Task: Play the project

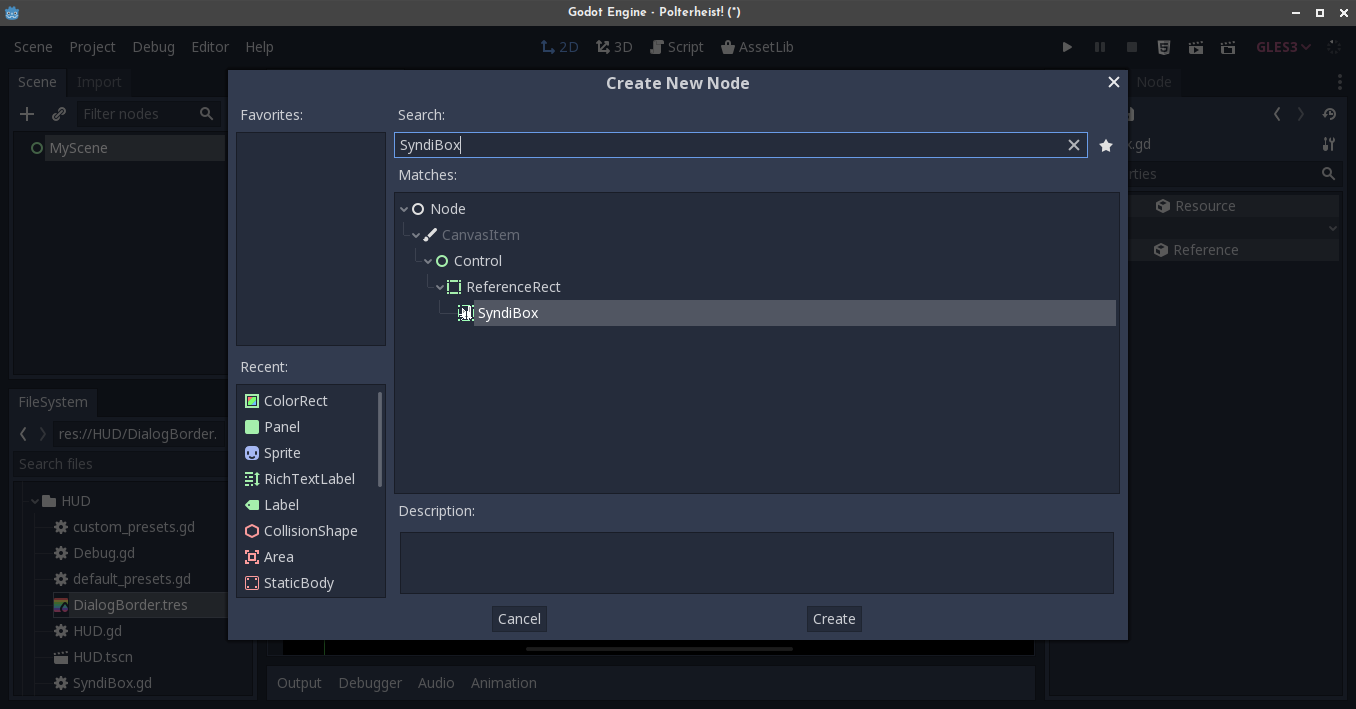Action: click(x=1067, y=47)
